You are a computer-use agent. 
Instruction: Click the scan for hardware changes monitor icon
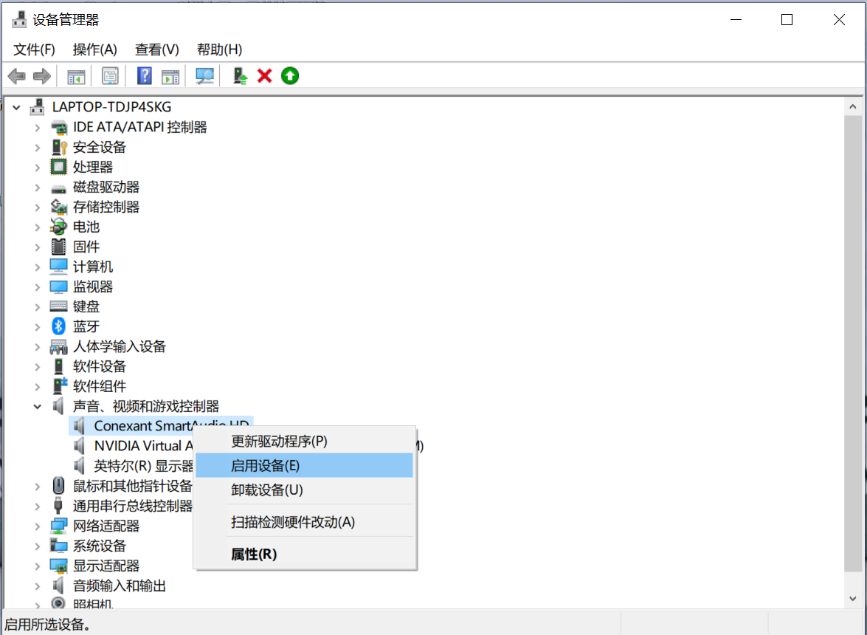point(205,76)
